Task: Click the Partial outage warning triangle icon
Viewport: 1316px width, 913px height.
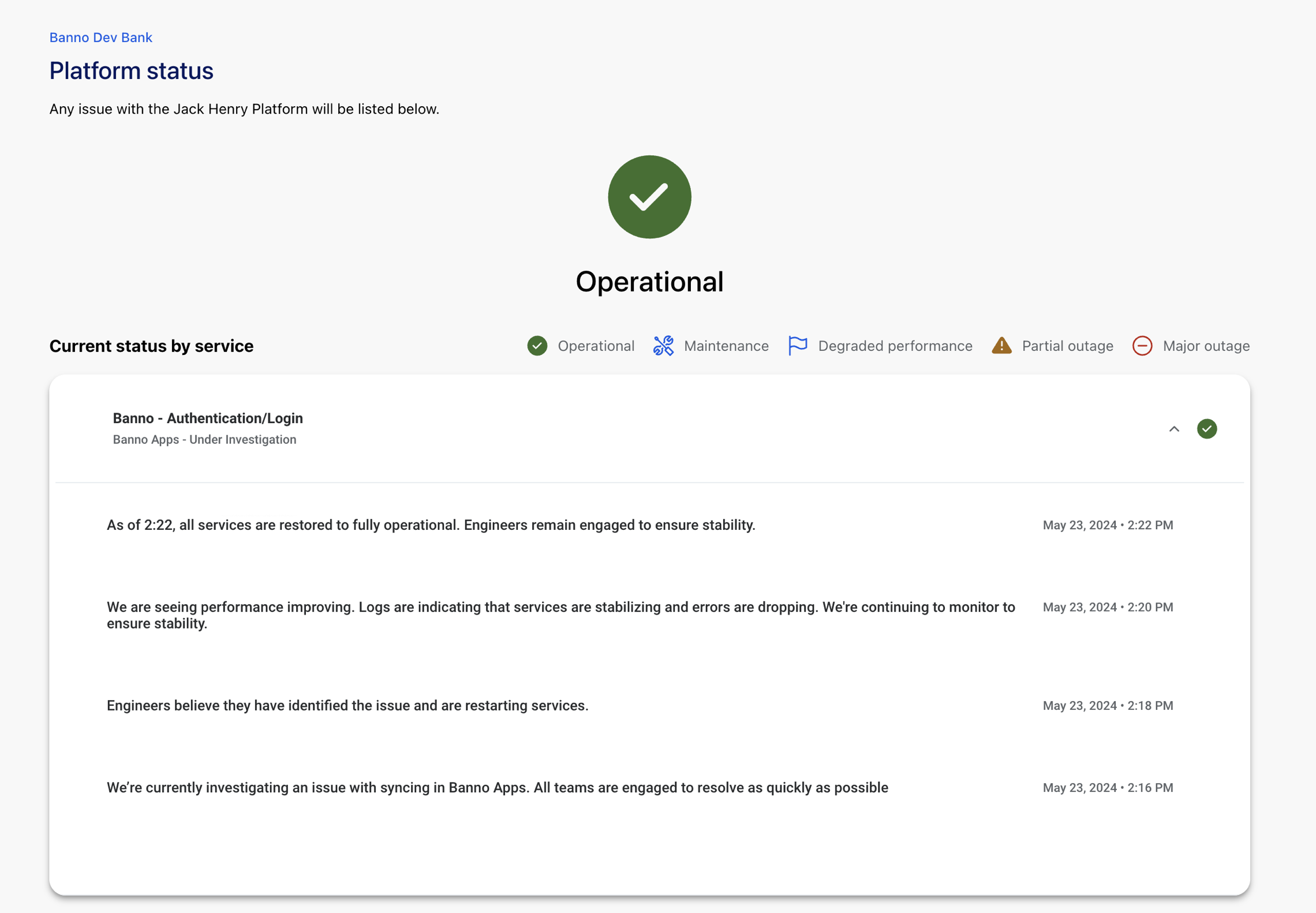Action: click(1001, 346)
